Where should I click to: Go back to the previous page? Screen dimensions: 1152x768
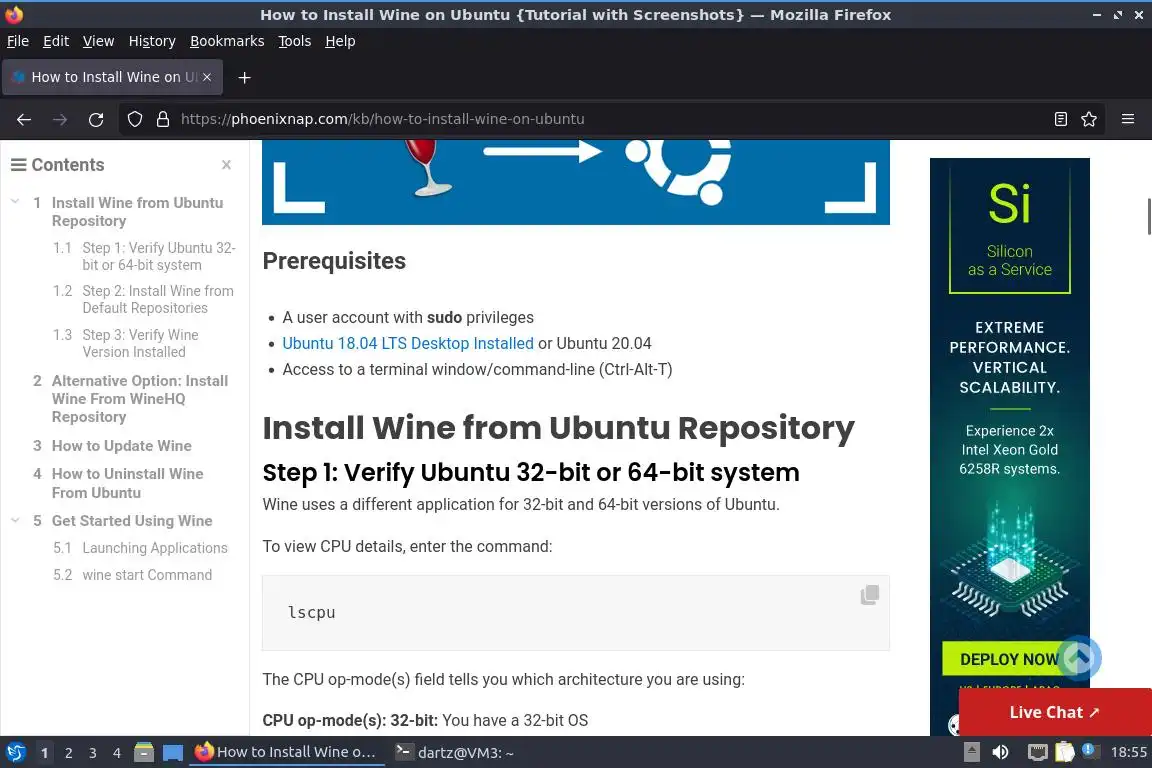click(24, 119)
